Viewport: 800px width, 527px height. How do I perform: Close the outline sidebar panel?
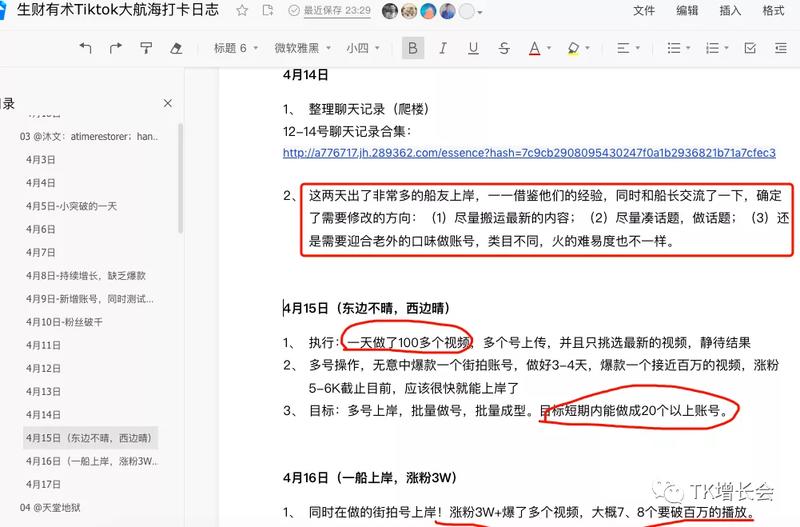tap(167, 103)
